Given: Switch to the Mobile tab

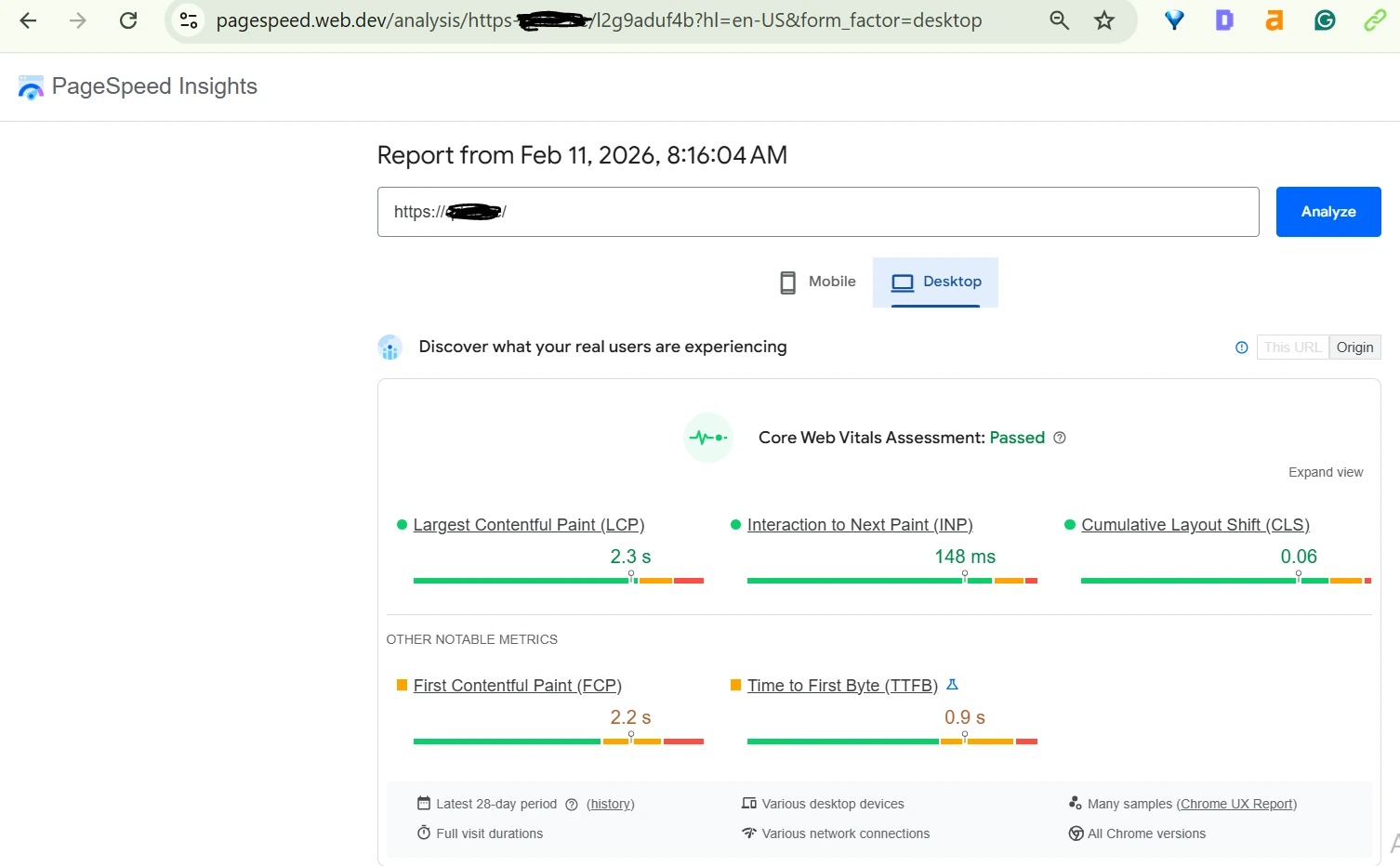Looking at the screenshot, I should point(817,282).
